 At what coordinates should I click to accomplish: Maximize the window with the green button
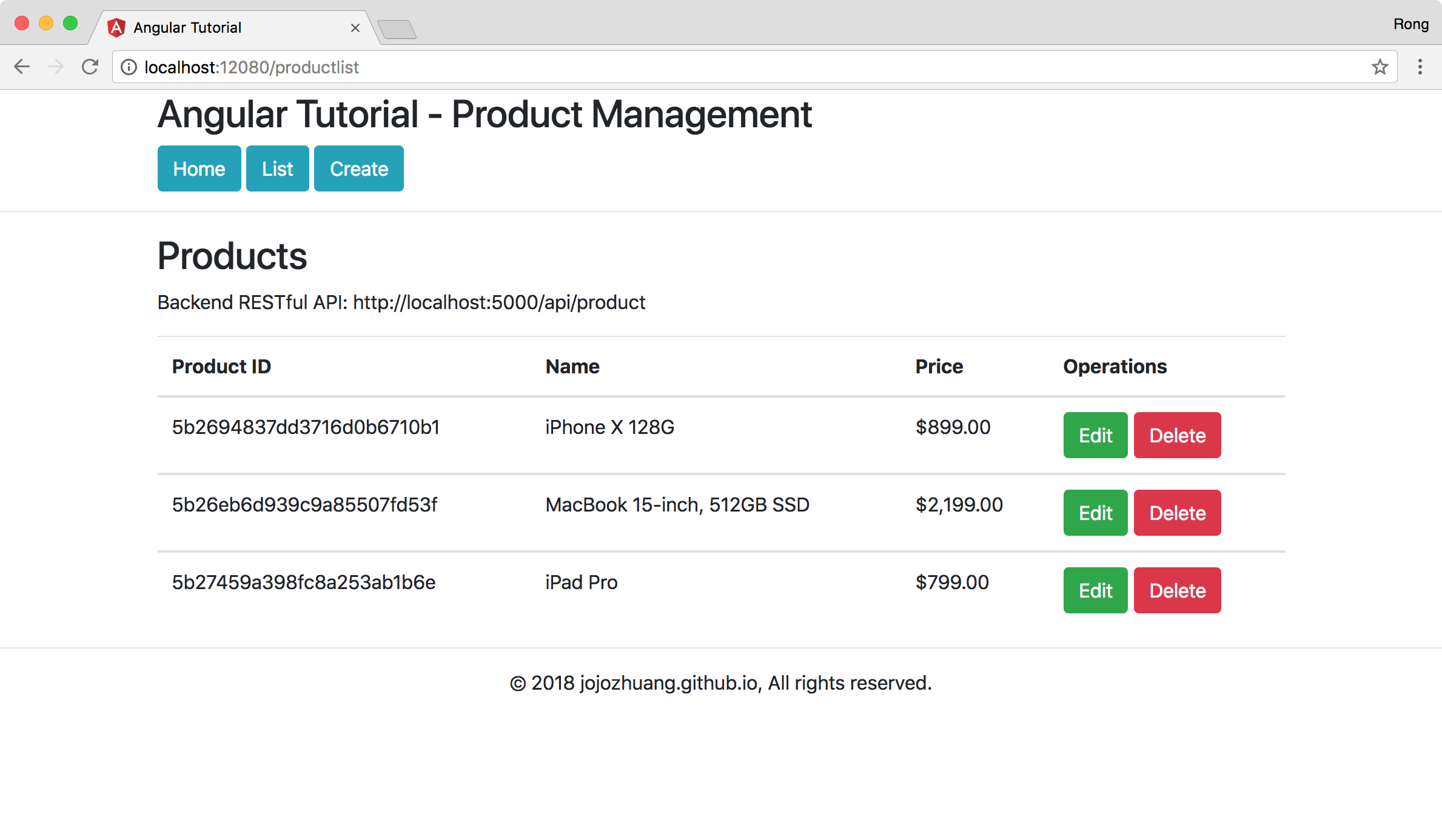pyautogui.click(x=70, y=24)
